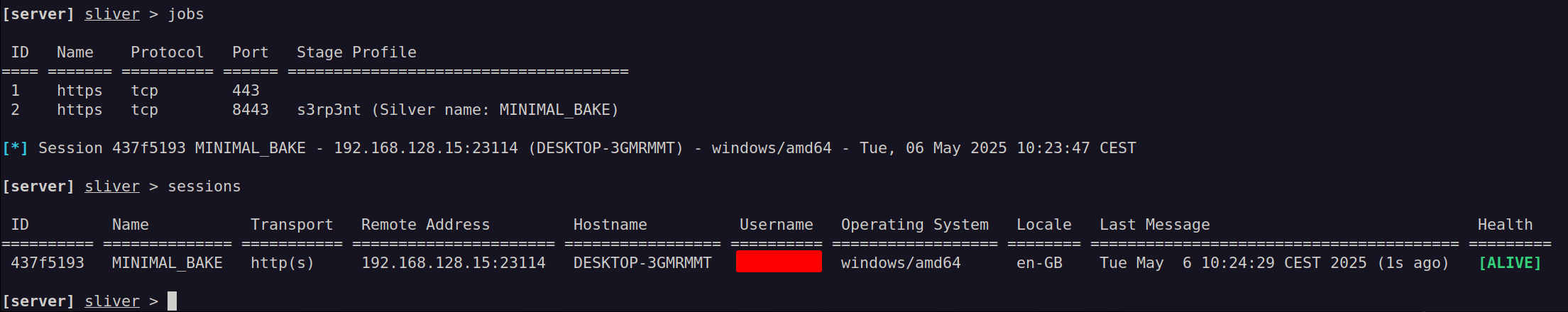Click the 'Stage Profile' column header in jobs

[x=356, y=52]
